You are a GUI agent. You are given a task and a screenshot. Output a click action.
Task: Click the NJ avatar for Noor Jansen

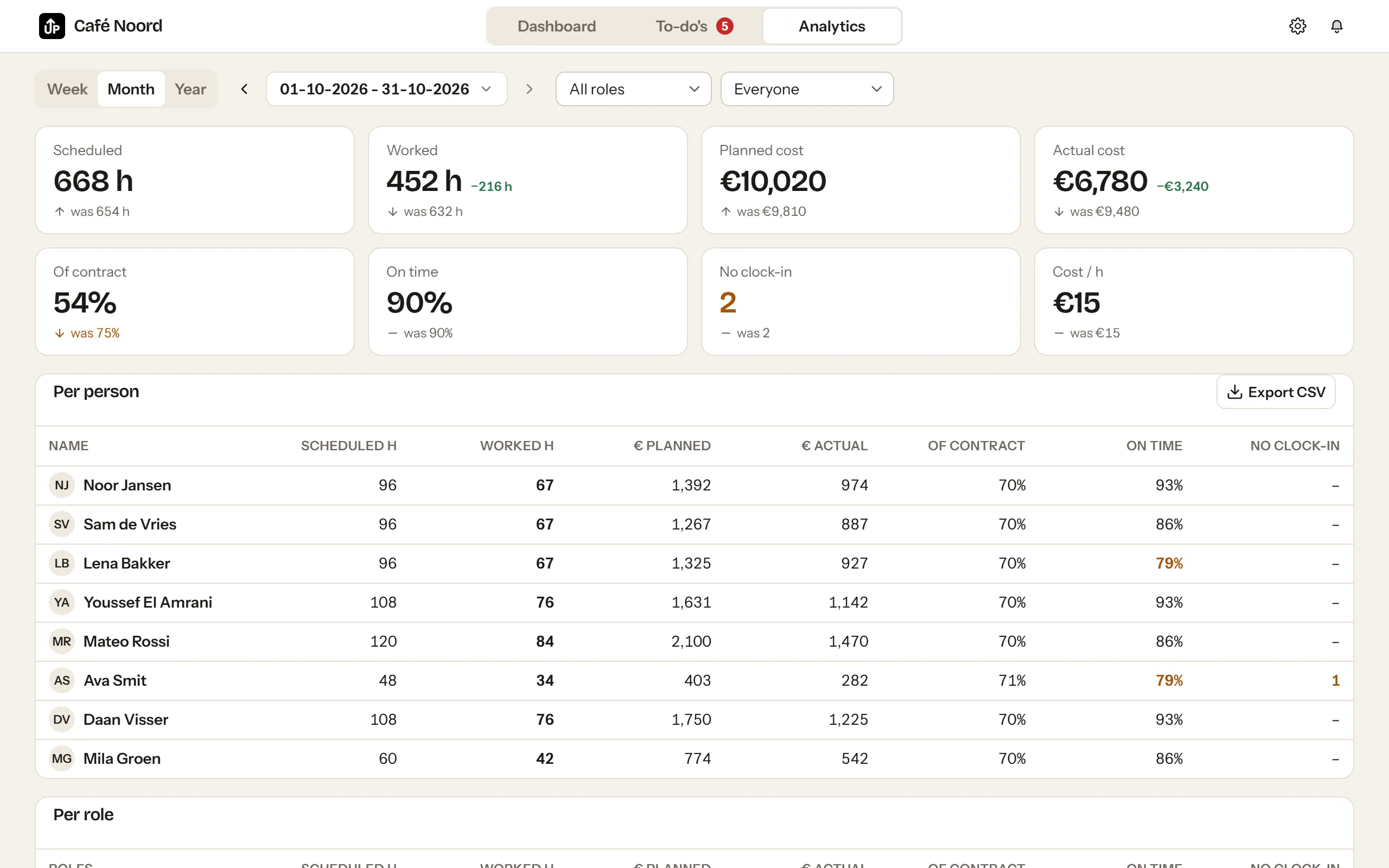click(x=61, y=485)
